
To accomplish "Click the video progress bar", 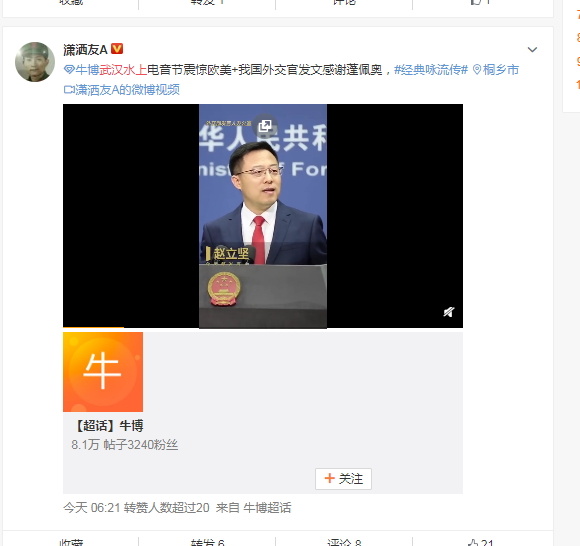I will [x=263, y=327].
